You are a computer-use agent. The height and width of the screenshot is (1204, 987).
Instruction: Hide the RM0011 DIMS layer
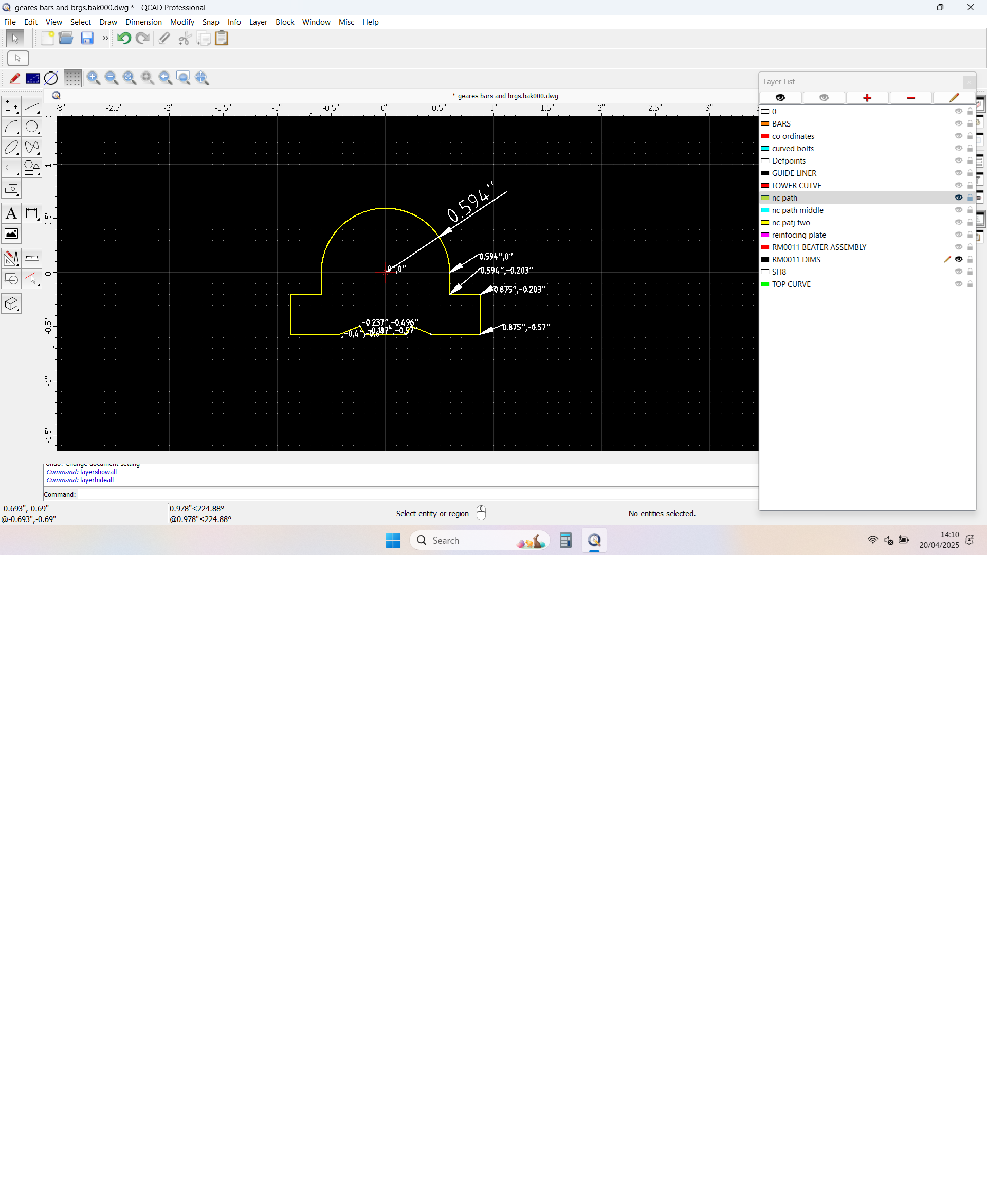pos(958,259)
